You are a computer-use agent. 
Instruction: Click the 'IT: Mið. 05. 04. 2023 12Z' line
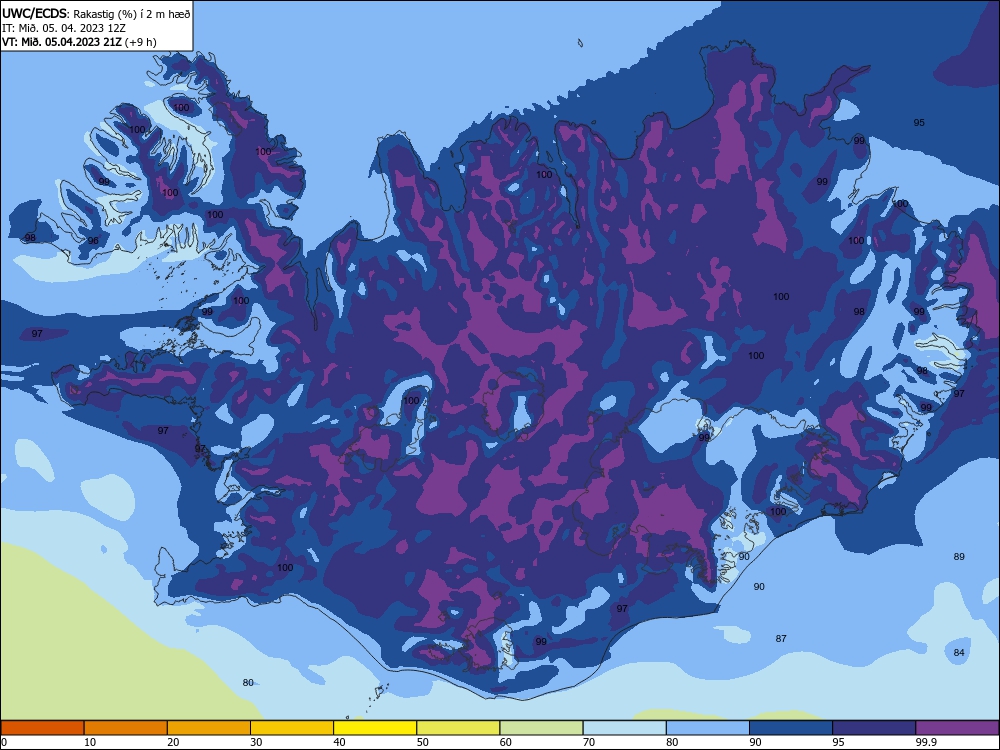coord(64,28)
